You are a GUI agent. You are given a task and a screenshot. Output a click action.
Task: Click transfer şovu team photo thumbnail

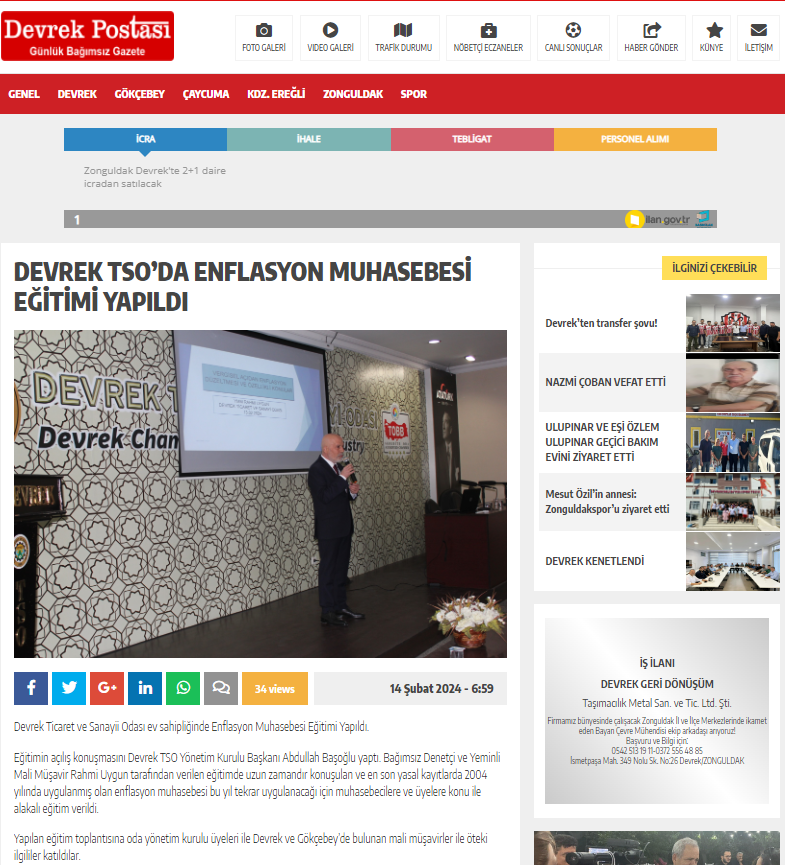click(733, 323)
